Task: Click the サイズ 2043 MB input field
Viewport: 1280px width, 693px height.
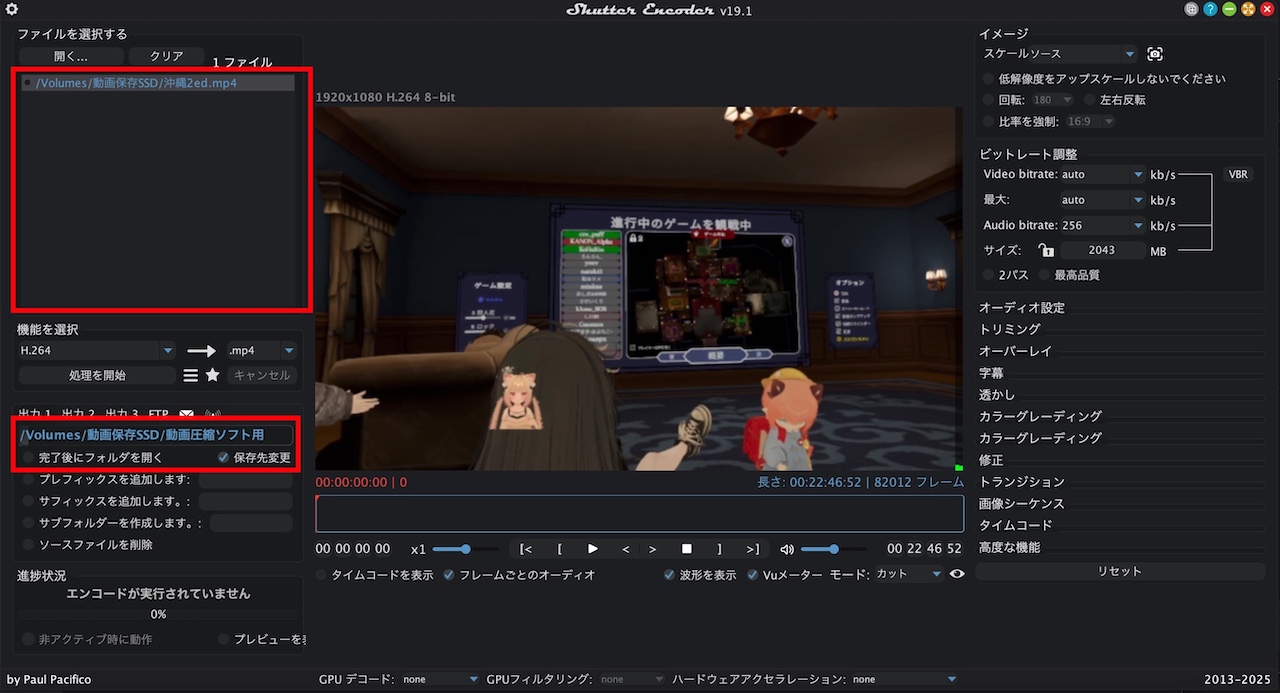Action: tap(1102, 251)
